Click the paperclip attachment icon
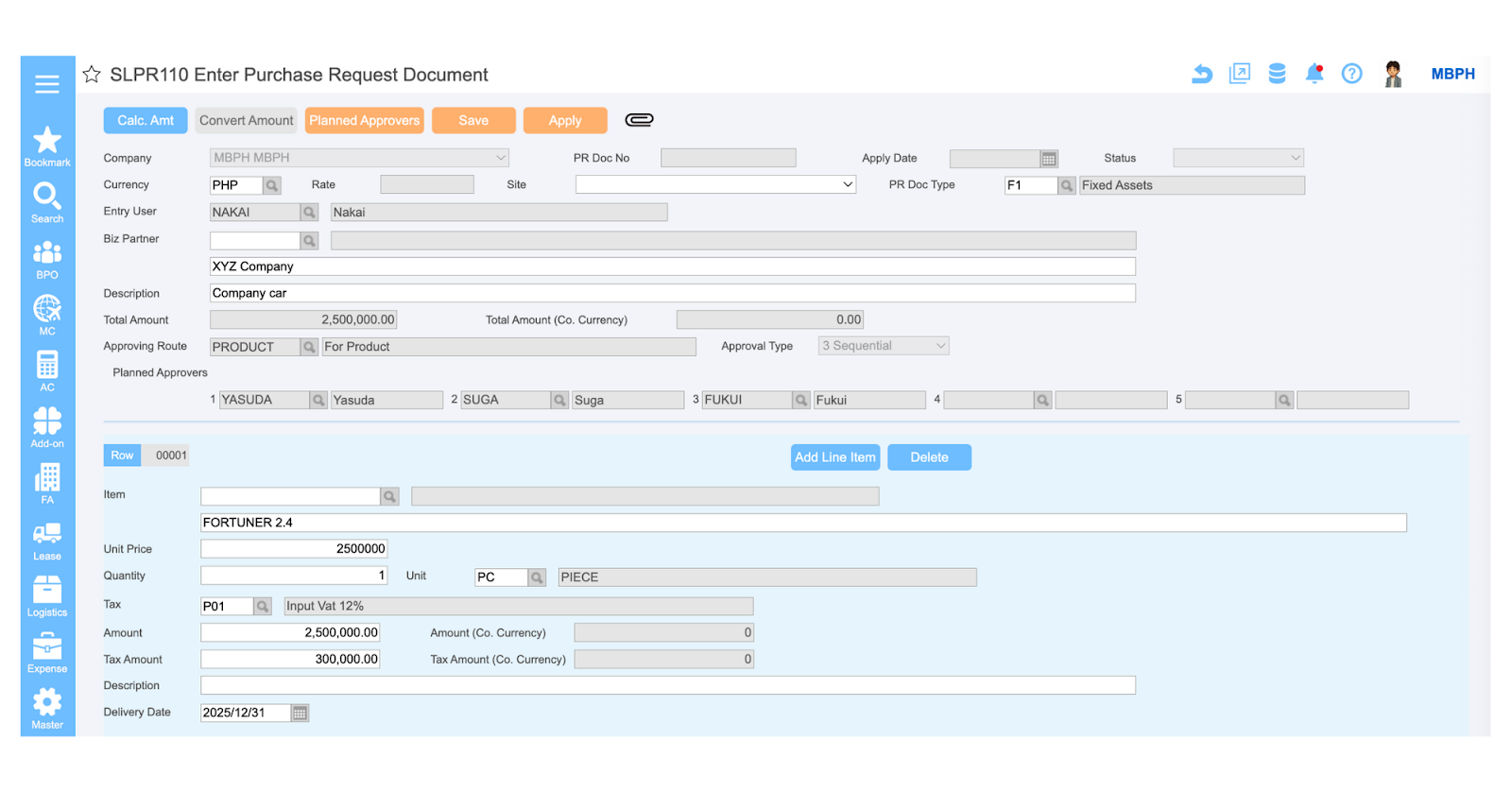Viewport: 1512px width, 792px height. (639, 120)
